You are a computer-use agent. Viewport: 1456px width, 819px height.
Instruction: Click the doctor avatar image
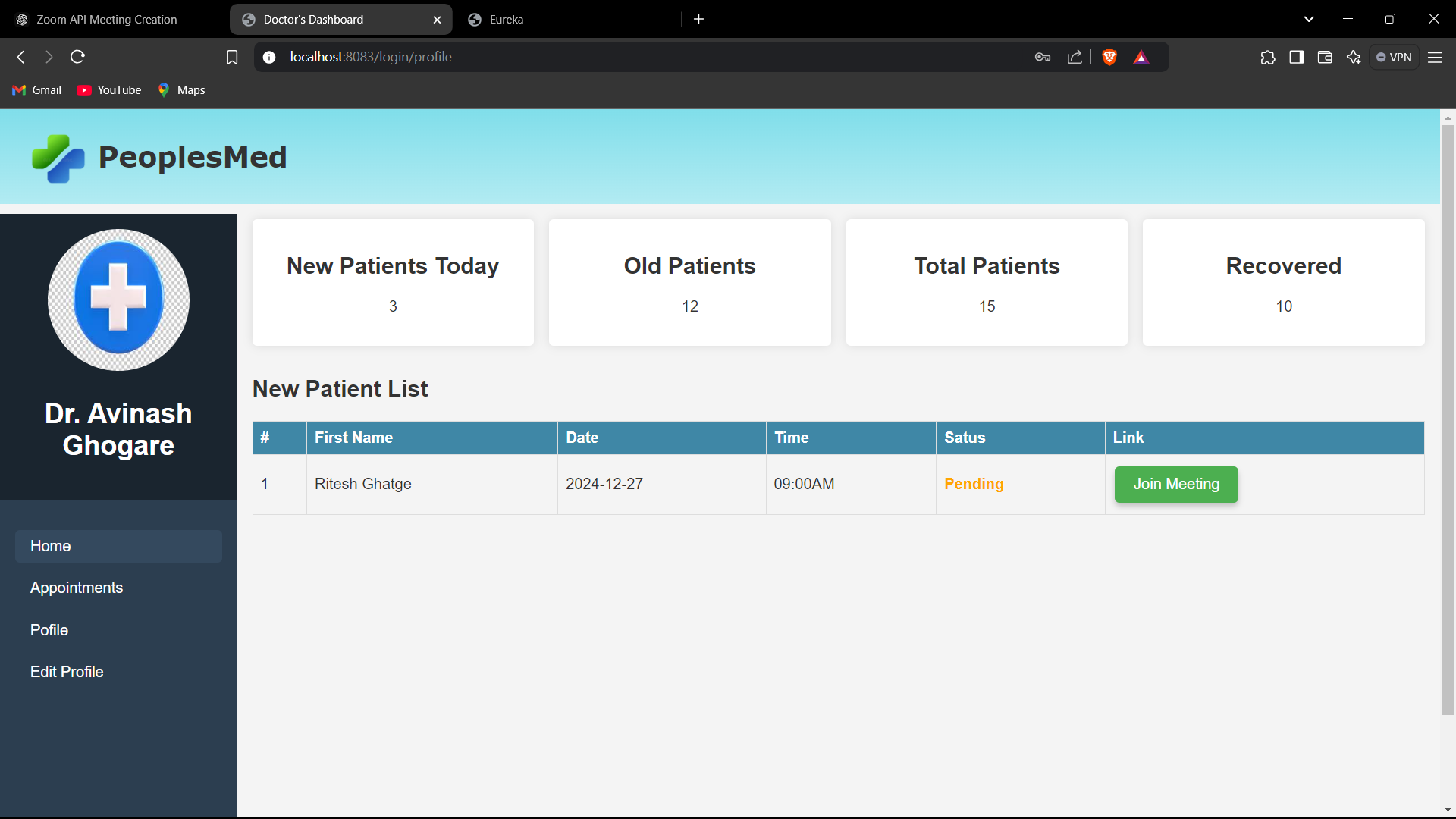[x=118, y=300]
